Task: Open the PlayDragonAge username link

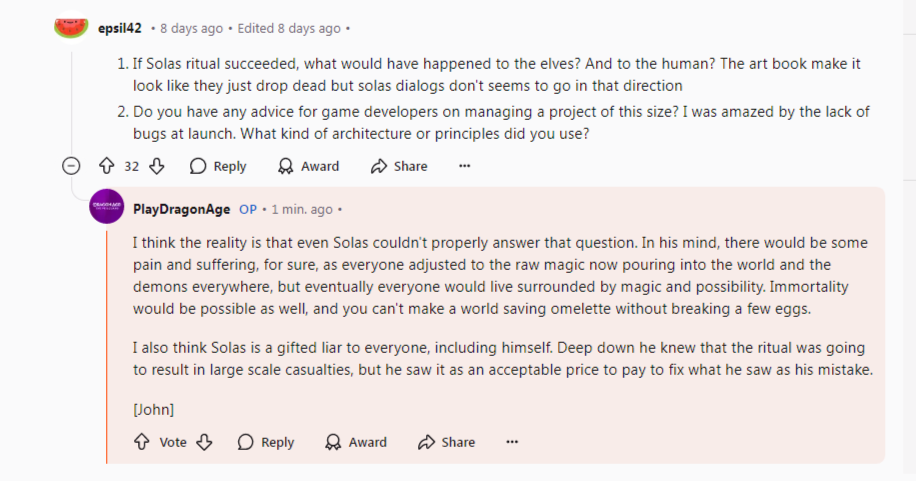Action: point(182,209)
